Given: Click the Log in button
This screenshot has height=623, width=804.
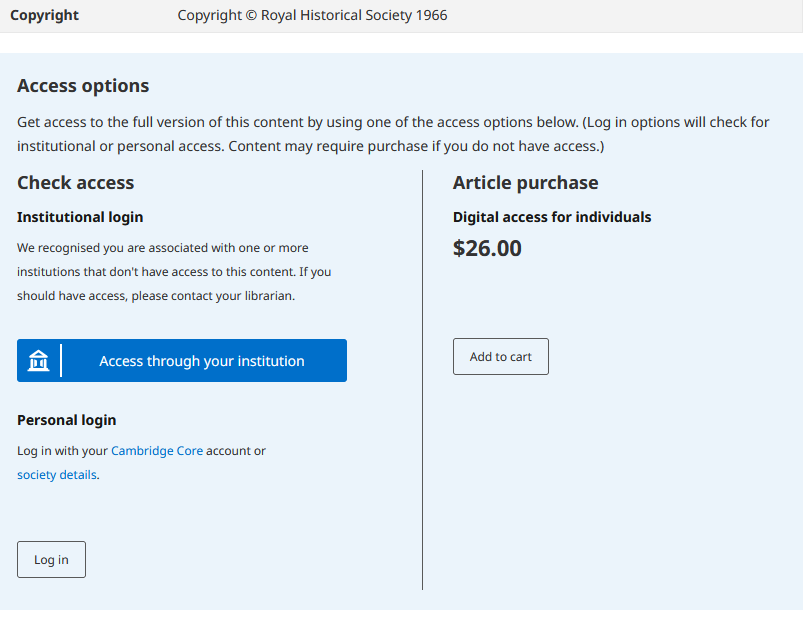Looking at the screenshot, I should (x=51, y=560).
